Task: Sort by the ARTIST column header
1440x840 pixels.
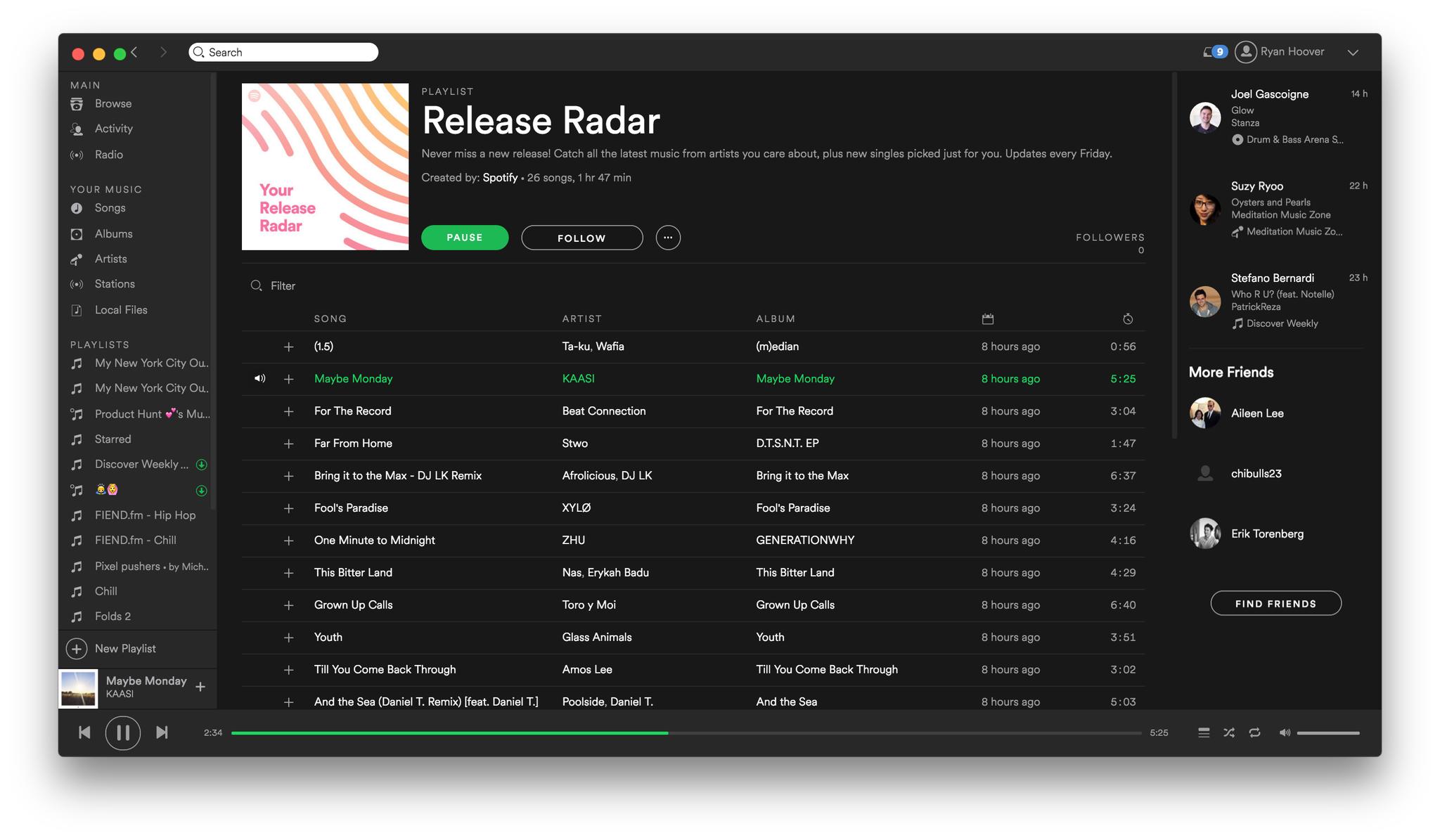Action: tap(582, 319)
